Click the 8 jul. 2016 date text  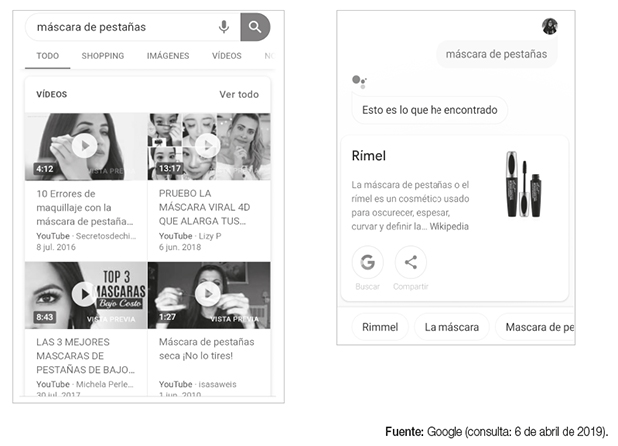(x=56, y=247)
